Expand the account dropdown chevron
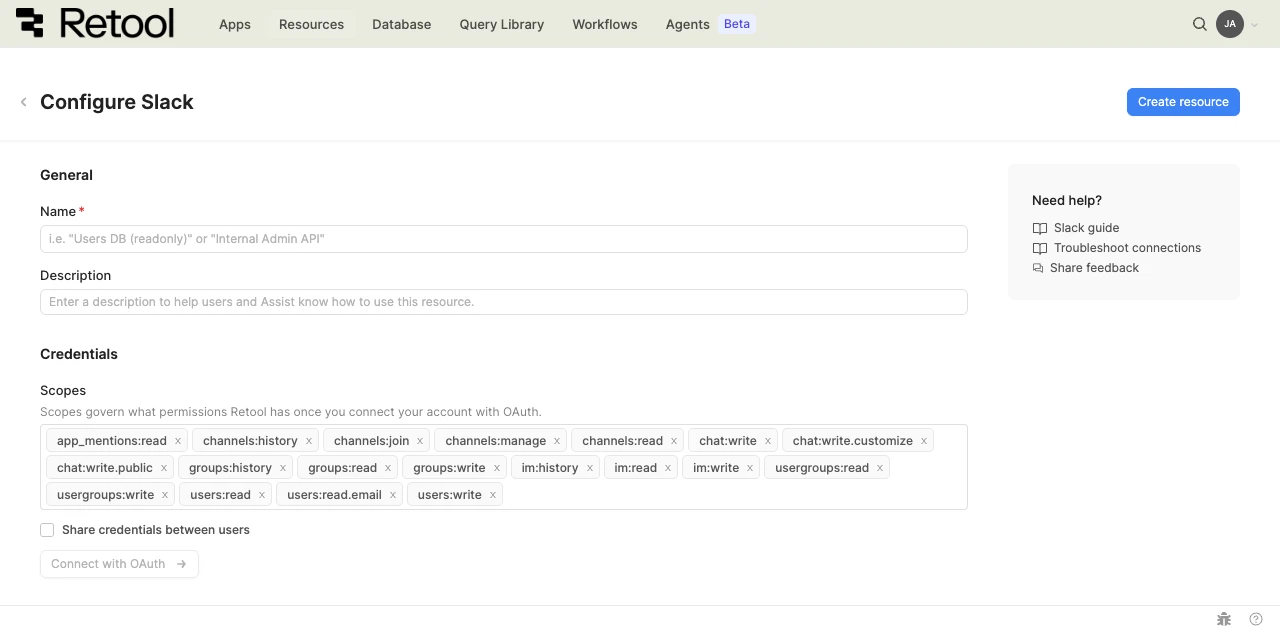Image resolution: width=1280 pixels, height=633 pixels. [x=1254, y=25]
